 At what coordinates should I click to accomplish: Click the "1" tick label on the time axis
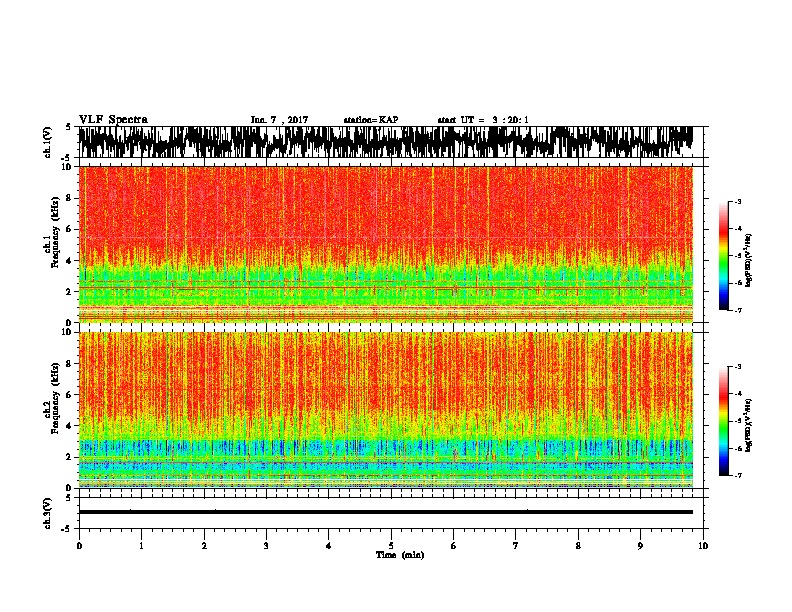[141, 546]
